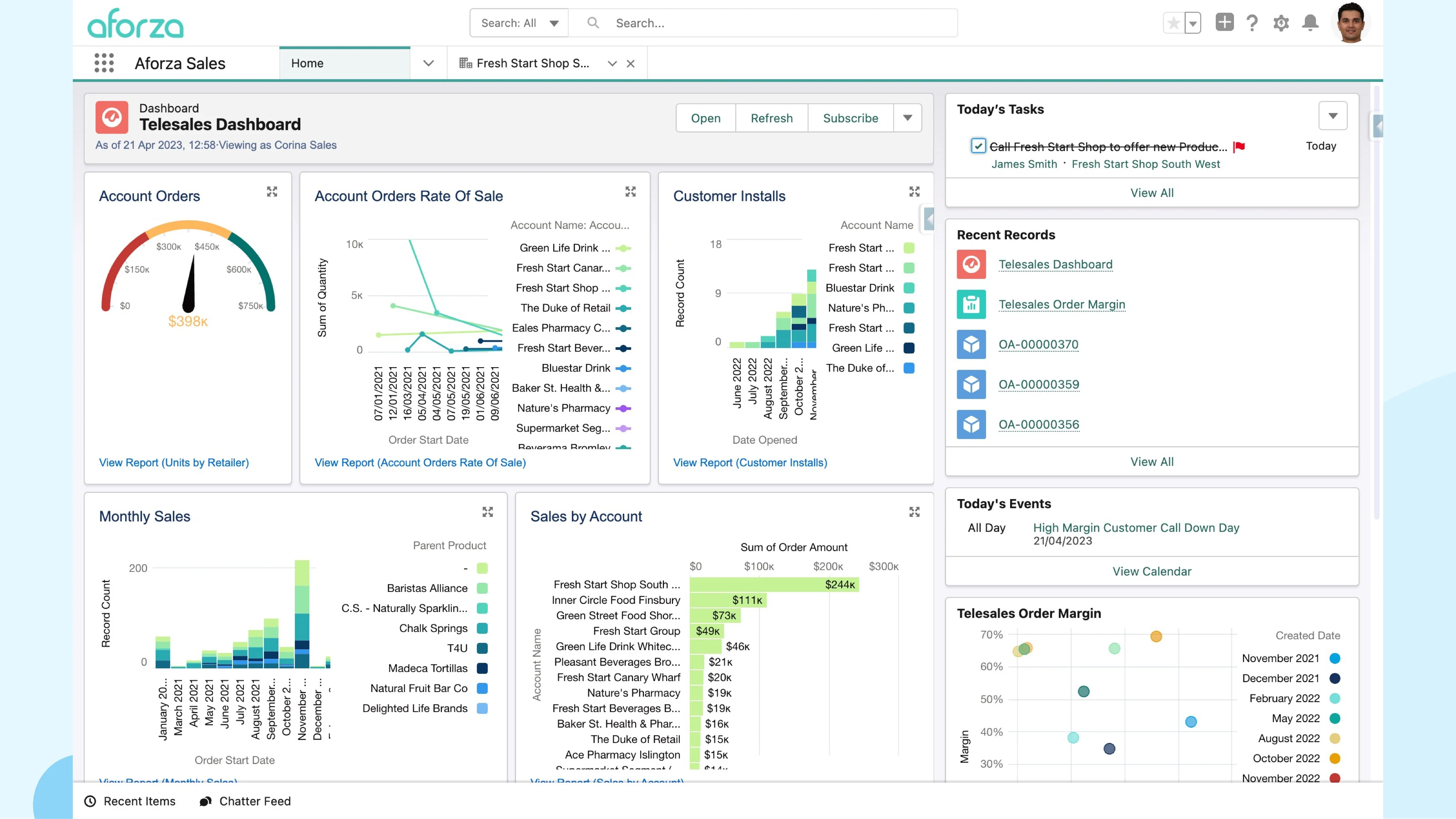Close the Fresh Start Shop tab
The height and width of the screenshot is (819, 1456).
[631, 64]
